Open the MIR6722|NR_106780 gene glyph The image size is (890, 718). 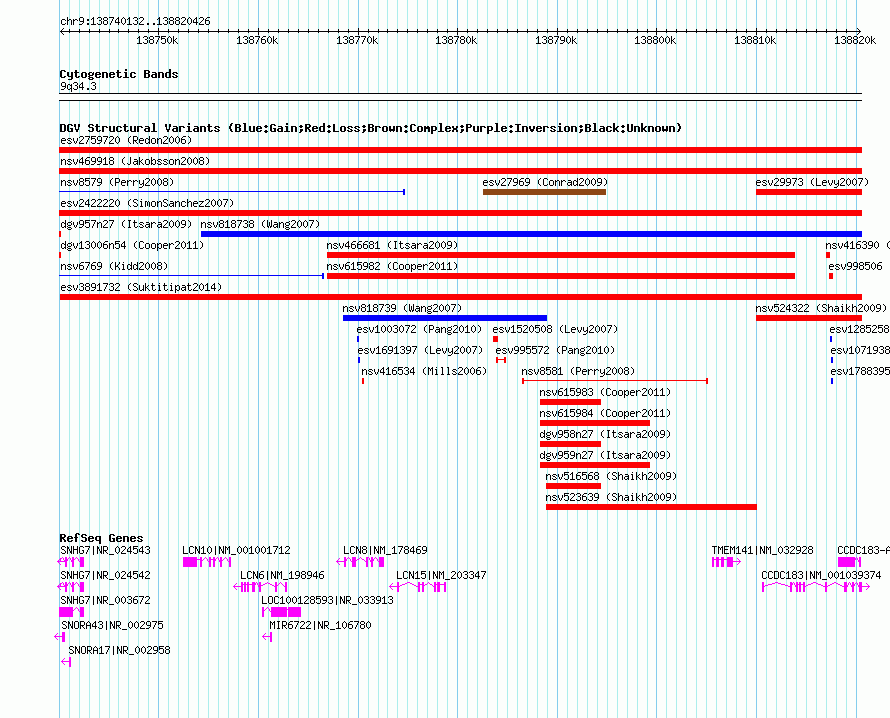coord(267,637)
